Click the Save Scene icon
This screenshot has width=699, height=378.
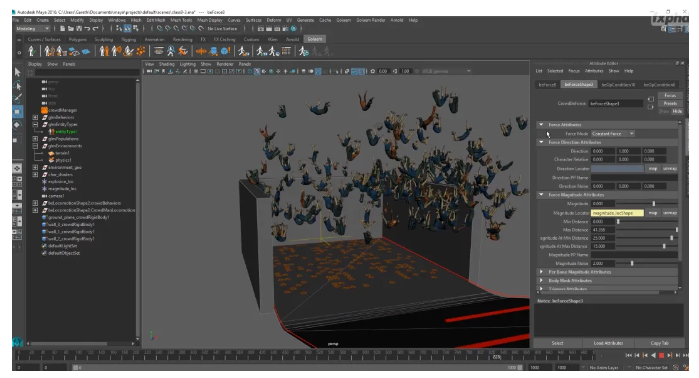(x=78, y=29)
